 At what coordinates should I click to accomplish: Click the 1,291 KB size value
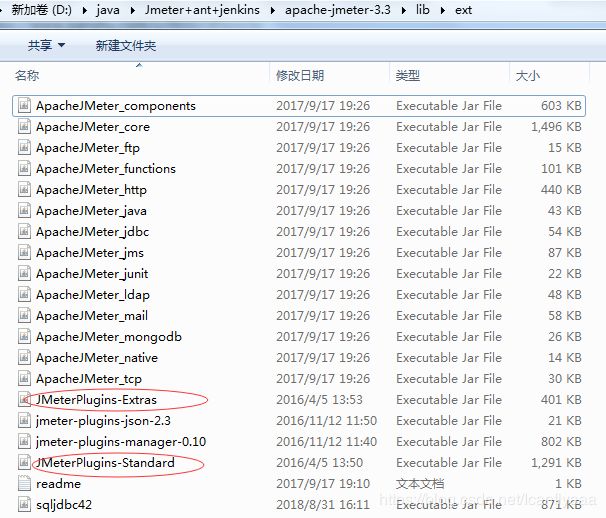(x=556, y=462)
